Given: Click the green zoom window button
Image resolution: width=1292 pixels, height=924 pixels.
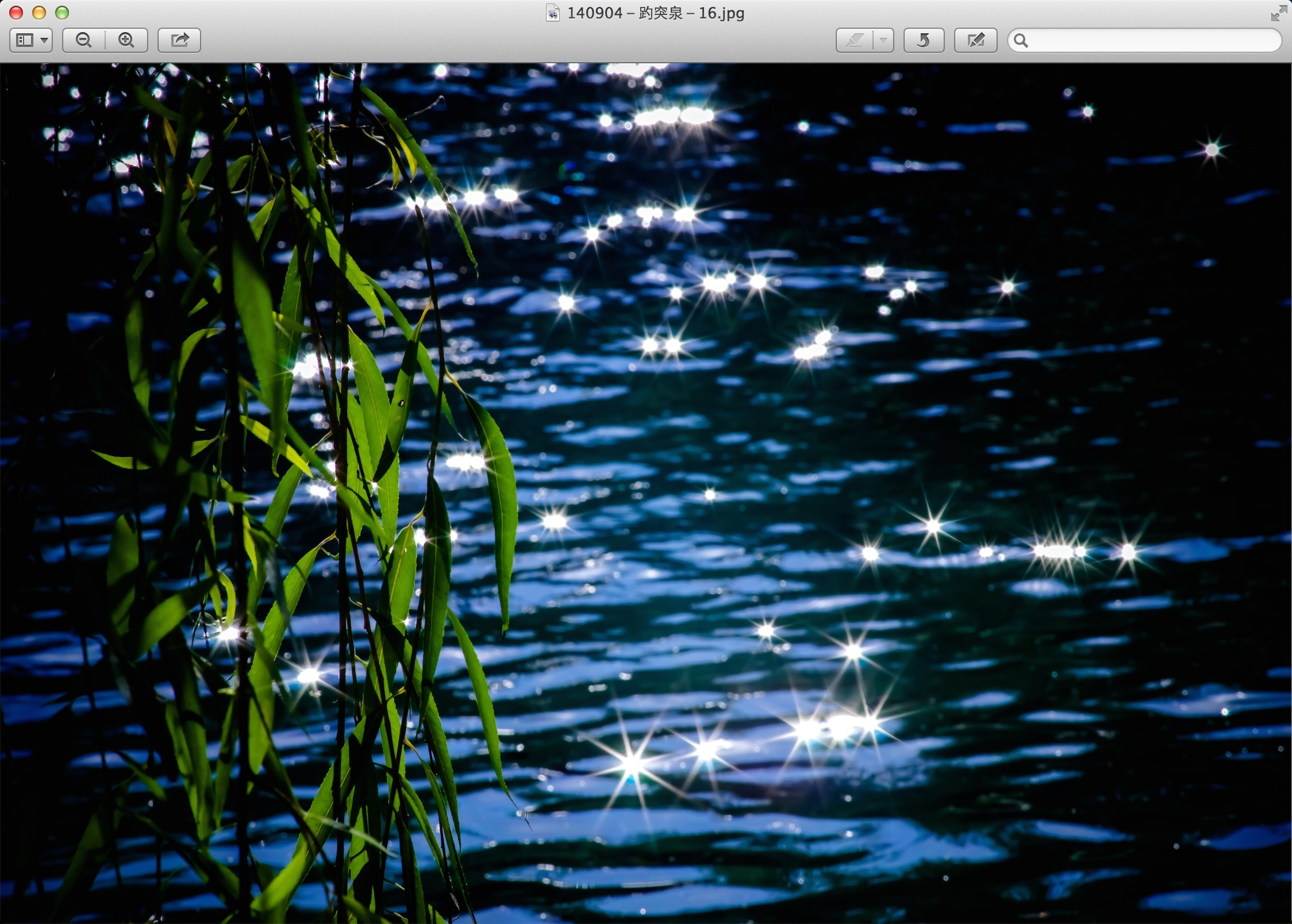Looking at the screenshot, I should point(62,13).
